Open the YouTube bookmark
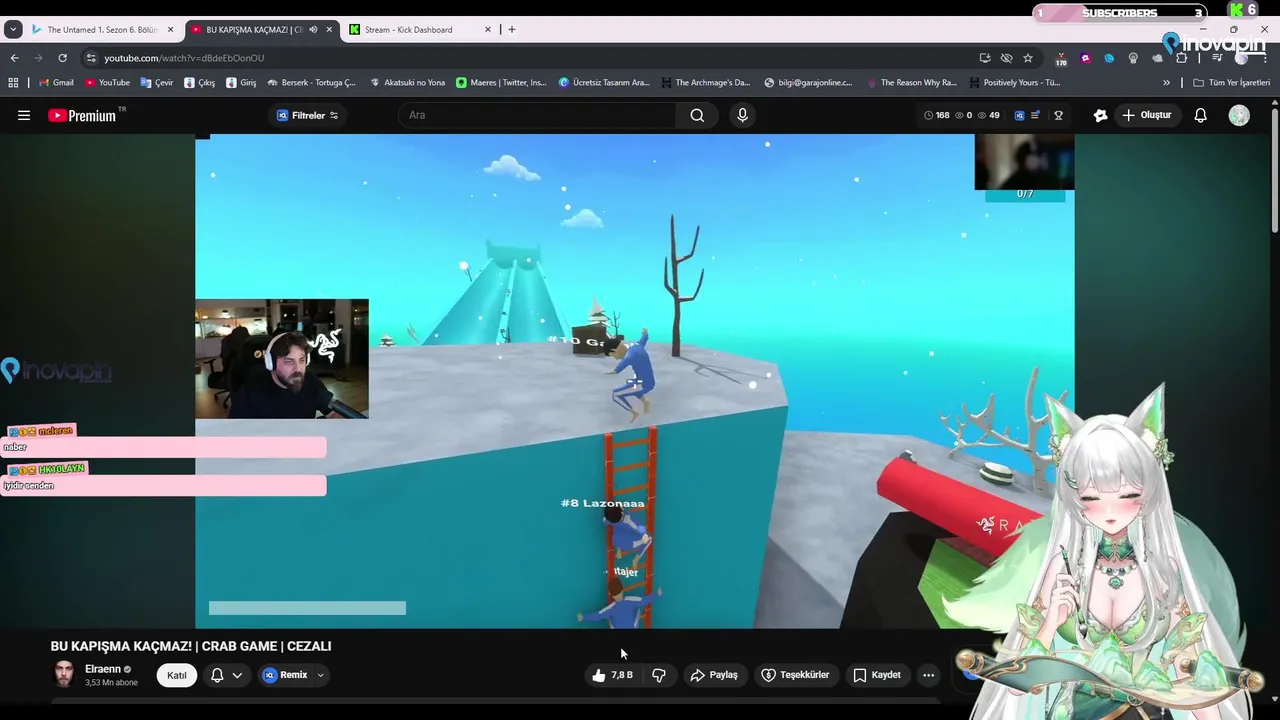The width and height of the screenshot is (1280, 720). 107,83
